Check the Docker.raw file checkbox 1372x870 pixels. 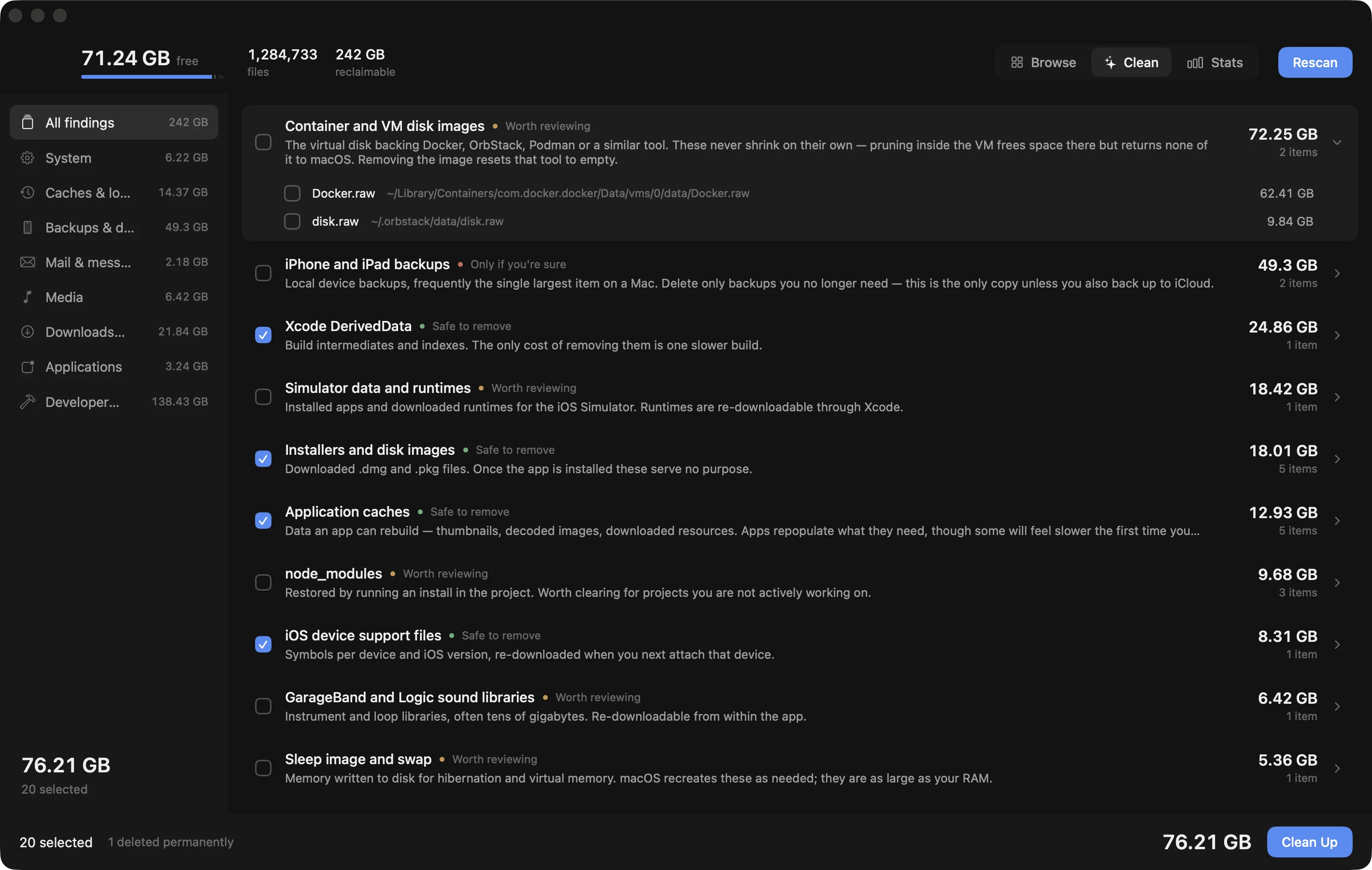coord(292,193)
